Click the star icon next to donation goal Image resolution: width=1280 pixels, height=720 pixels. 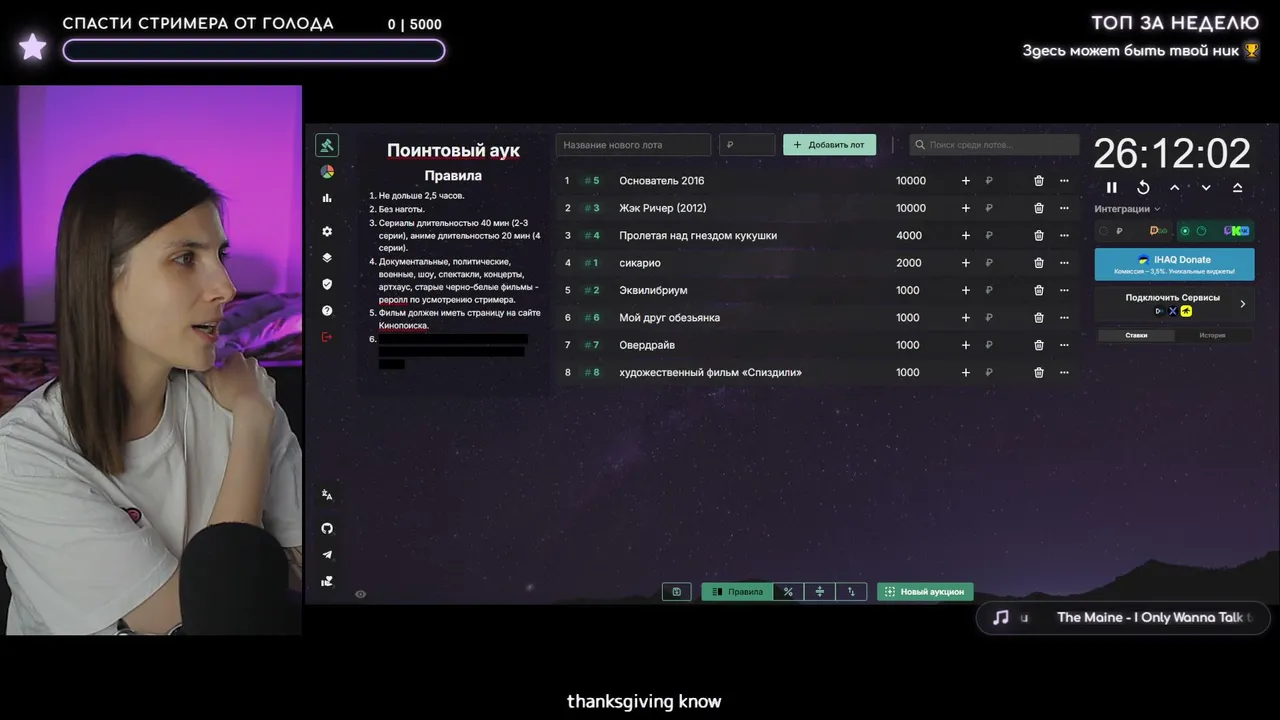32,46
